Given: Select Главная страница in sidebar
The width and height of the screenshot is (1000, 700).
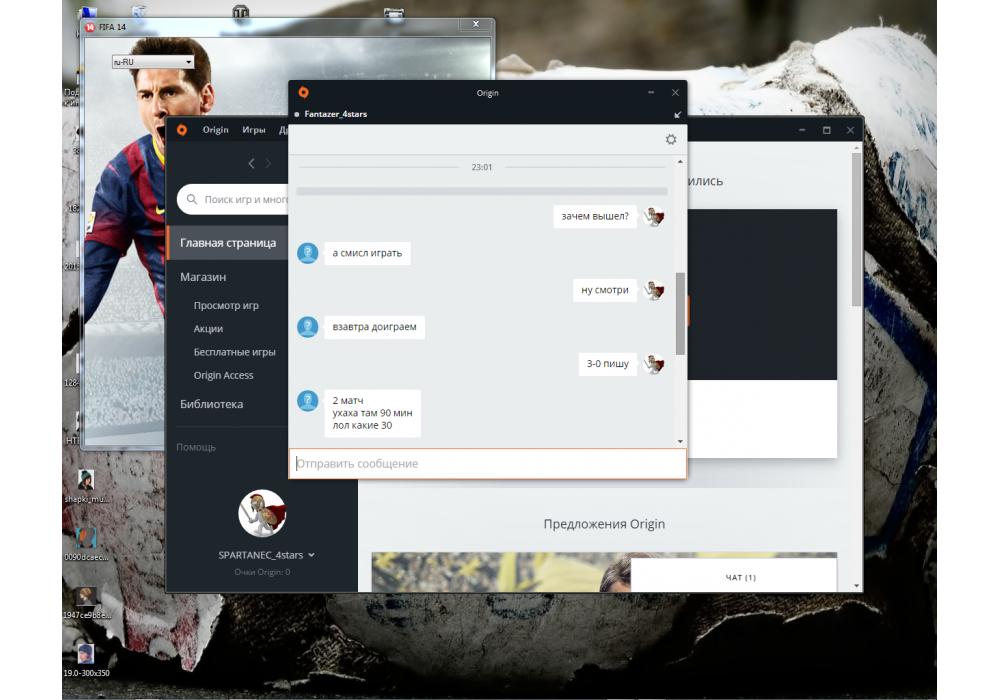Looking at the screenshot, I should click(x=228, y=243).
